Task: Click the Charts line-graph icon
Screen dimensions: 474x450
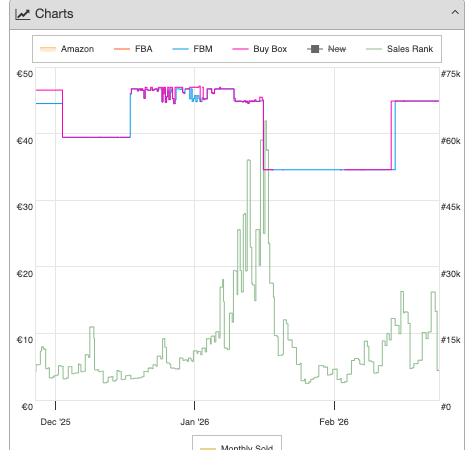Action: [23, 14]
